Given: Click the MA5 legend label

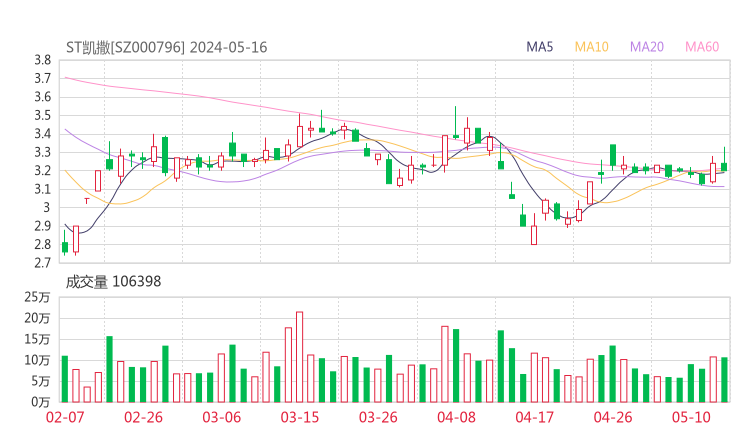Looking at the screenshot, I should [539, 47].
